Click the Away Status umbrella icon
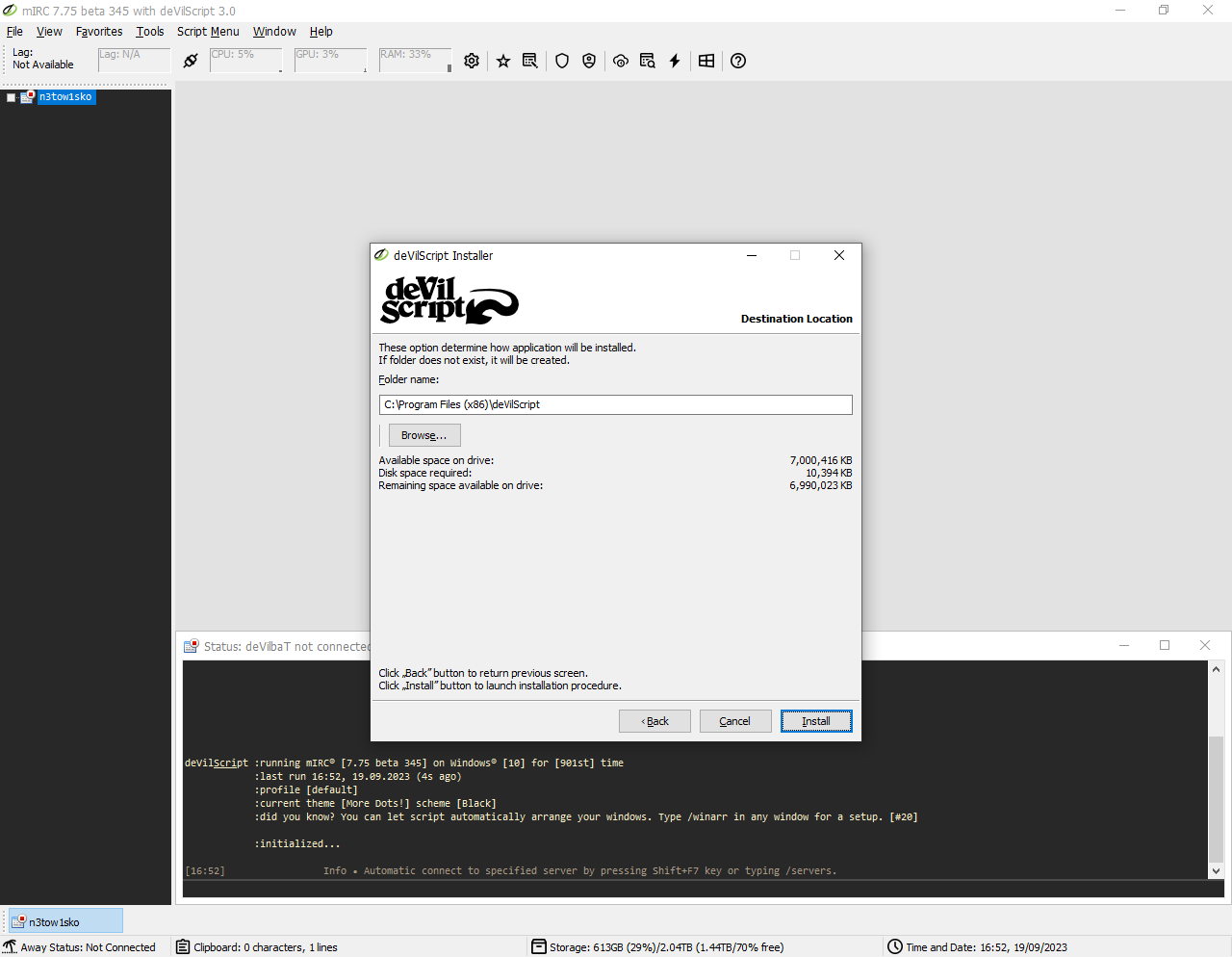Viewport: 1232px width, 957px height. coord(10,946)
